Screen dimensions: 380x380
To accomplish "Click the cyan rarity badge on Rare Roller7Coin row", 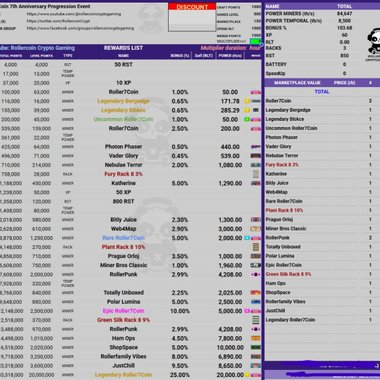I will [x=247, y=238].
